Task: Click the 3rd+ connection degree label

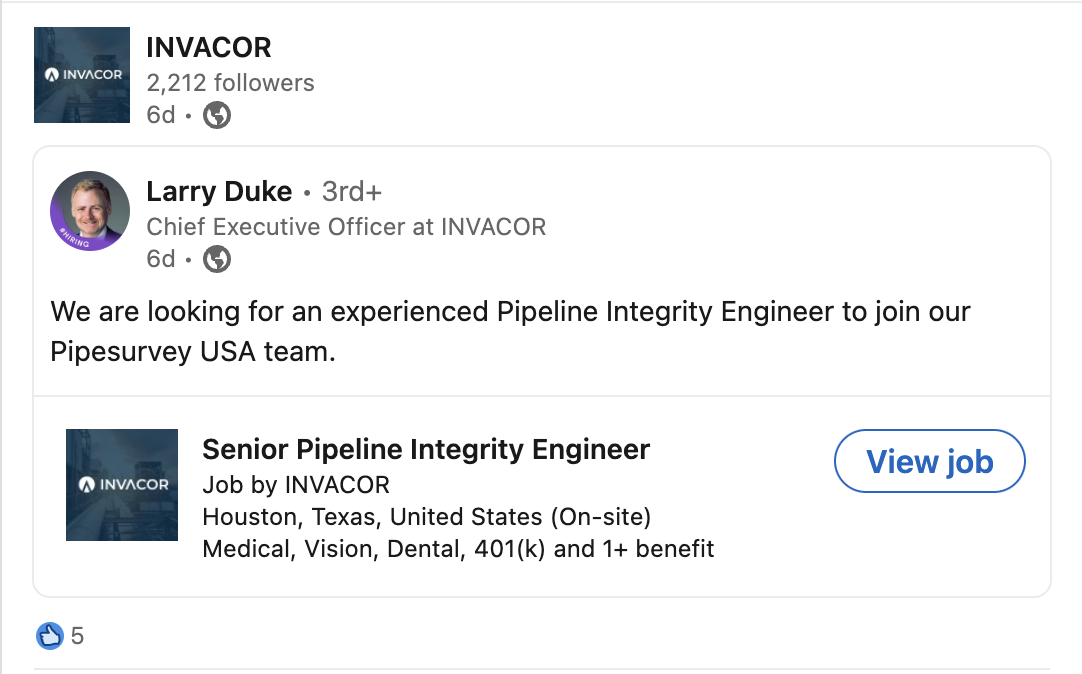Action: tap(351, 192)
